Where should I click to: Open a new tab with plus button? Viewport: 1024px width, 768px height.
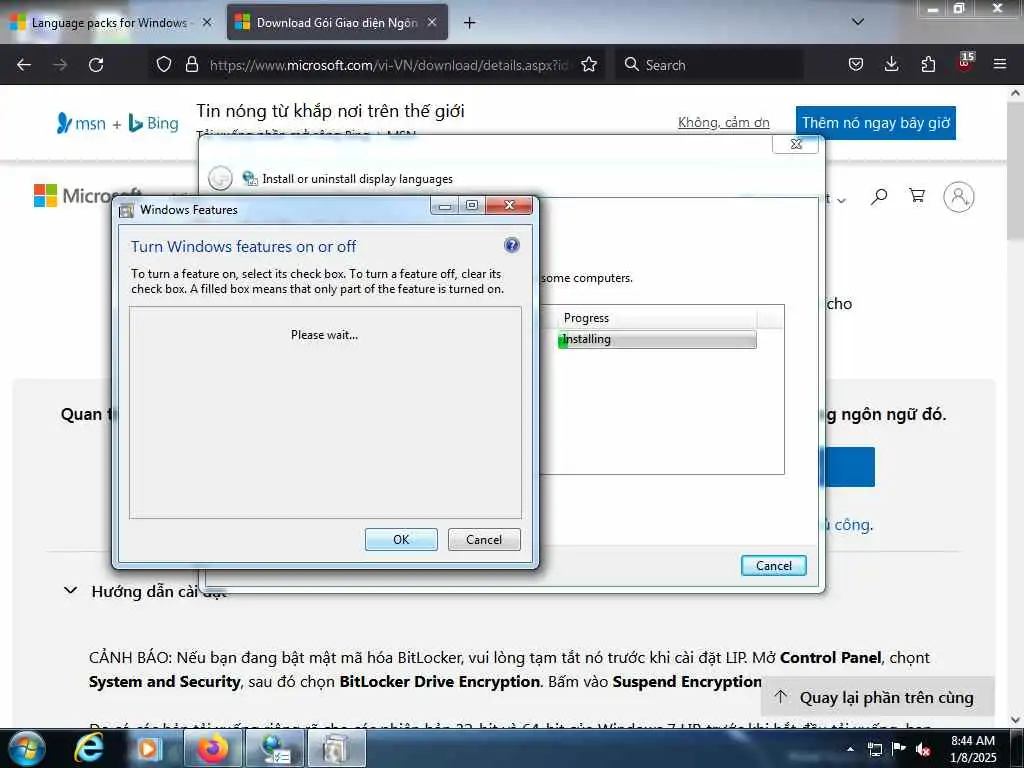coord(469,23)
